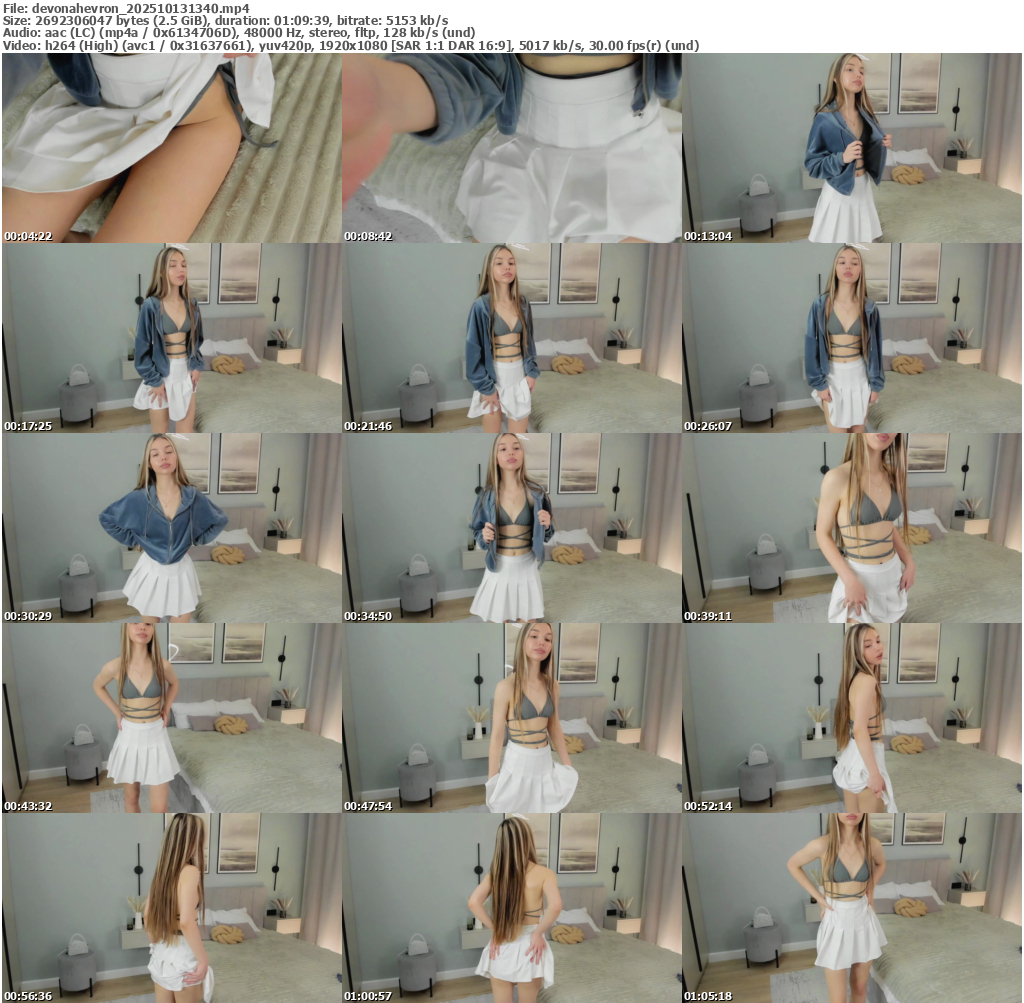Click the Size and duration info line
The image size is (1024, 1003).
tap(225, 20)
